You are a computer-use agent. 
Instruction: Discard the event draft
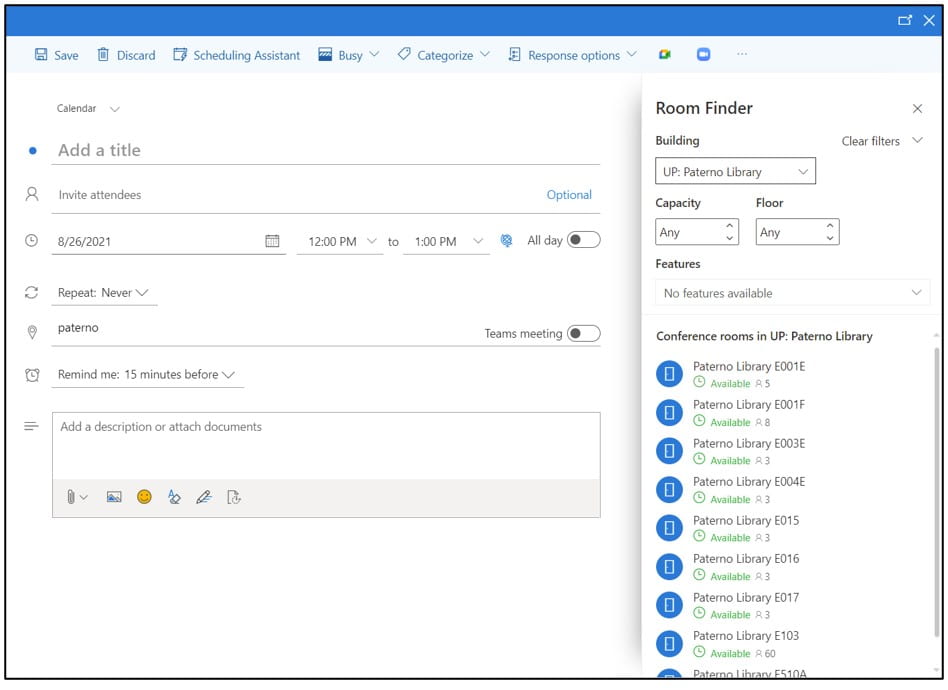point(125,55)
